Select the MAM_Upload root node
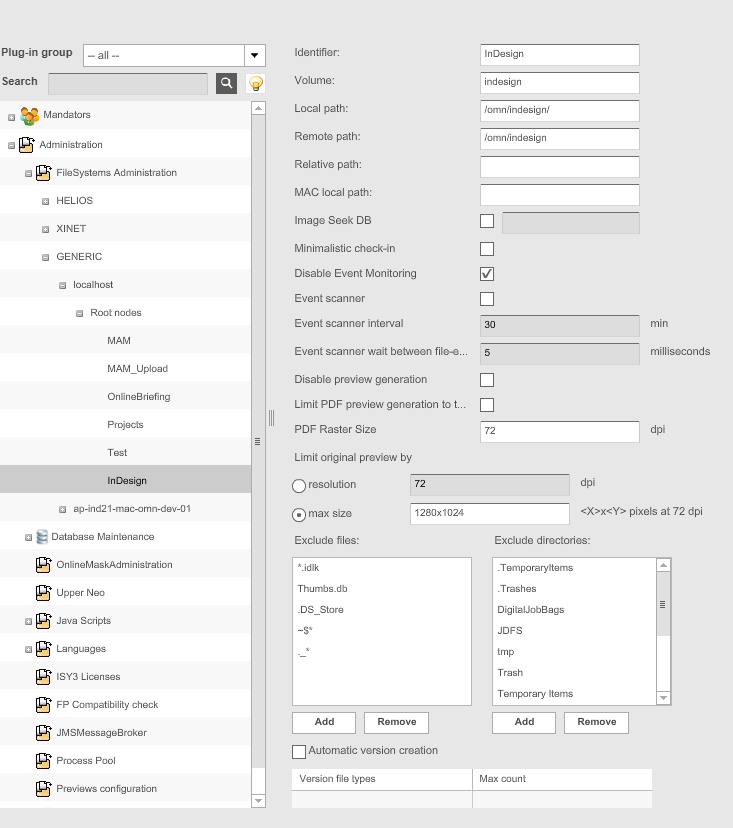Viewport: 733px width, 828px height. pyautogui.click(x=137, y=369)
